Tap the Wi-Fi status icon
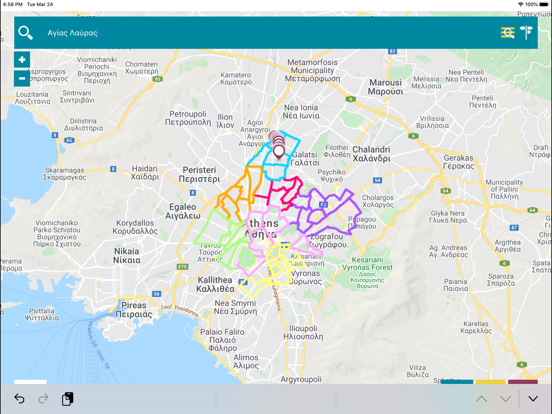552x414 pixels. [x=521, y=4]
